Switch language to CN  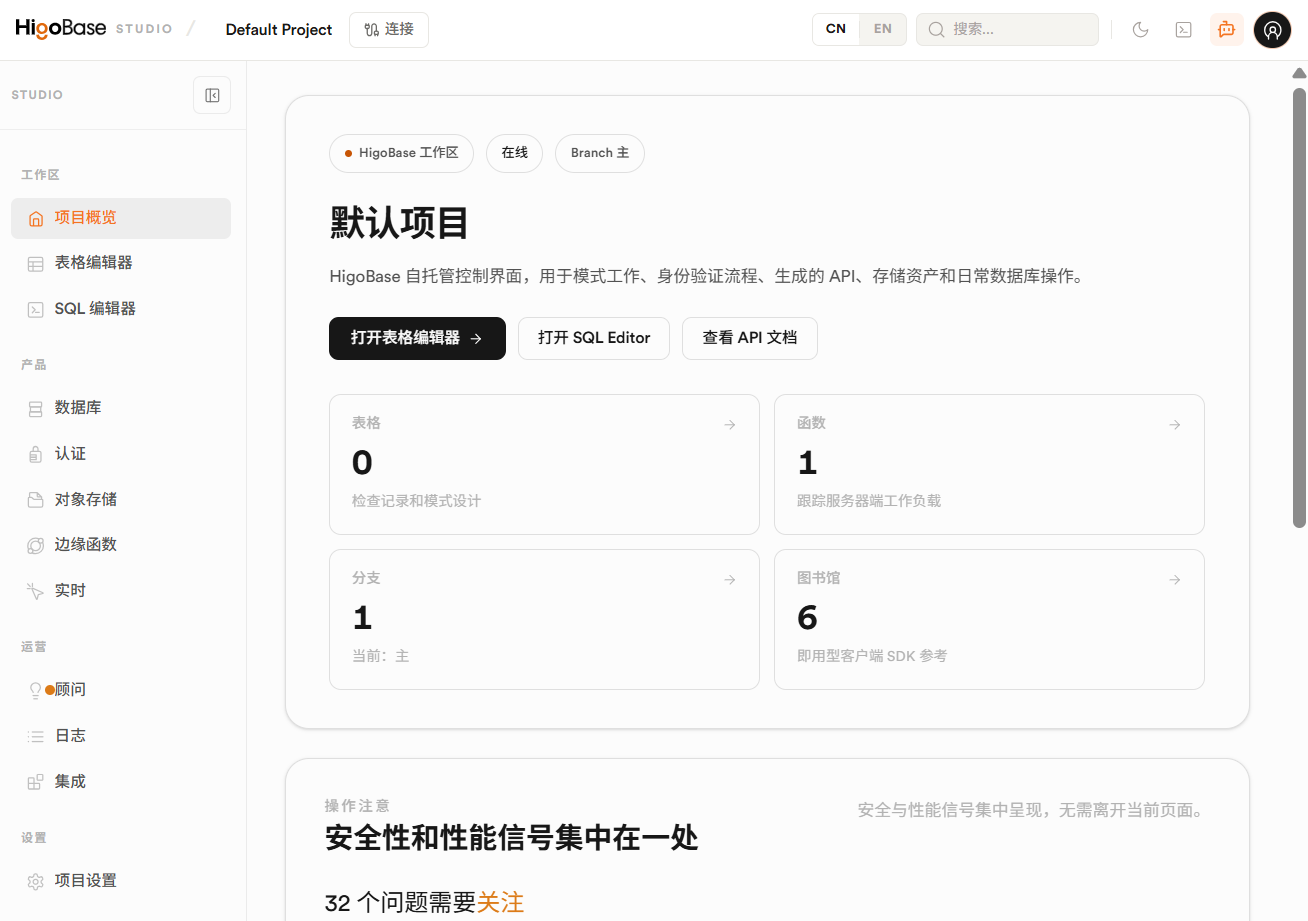coord(836,29)
